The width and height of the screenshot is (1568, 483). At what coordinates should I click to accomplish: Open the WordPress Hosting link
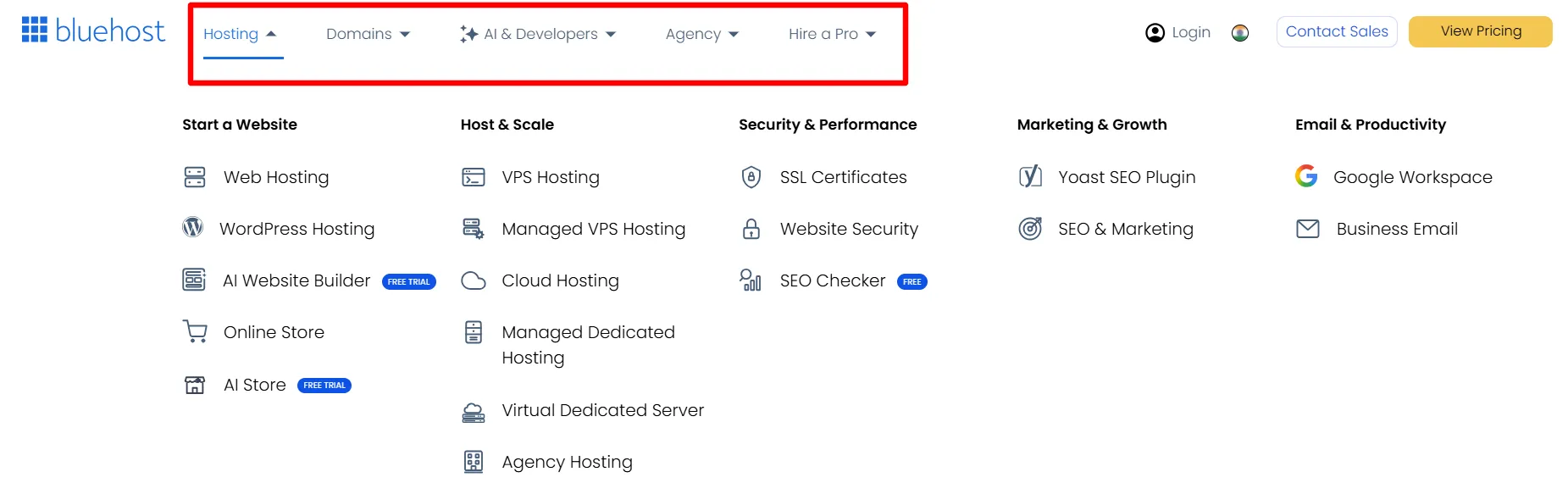[296, 229]
